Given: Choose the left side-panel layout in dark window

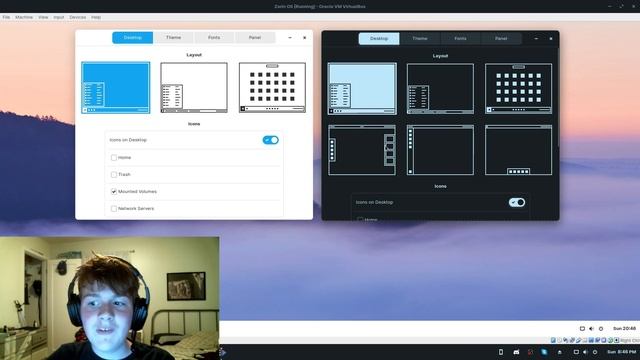Looking at the screenshot, I should pos(440,150).
